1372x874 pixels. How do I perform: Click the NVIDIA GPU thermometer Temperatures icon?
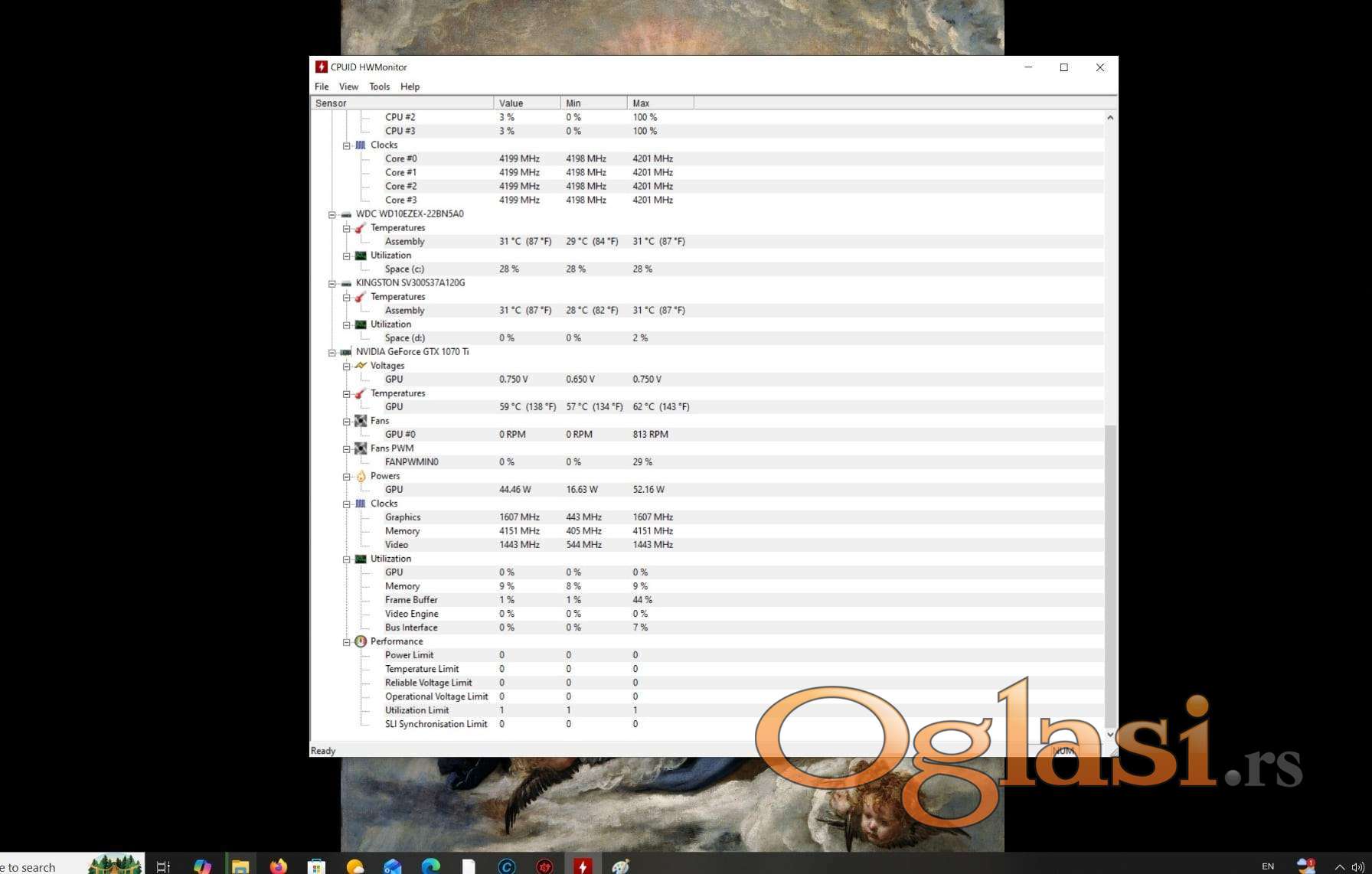[x=361, y=393]
